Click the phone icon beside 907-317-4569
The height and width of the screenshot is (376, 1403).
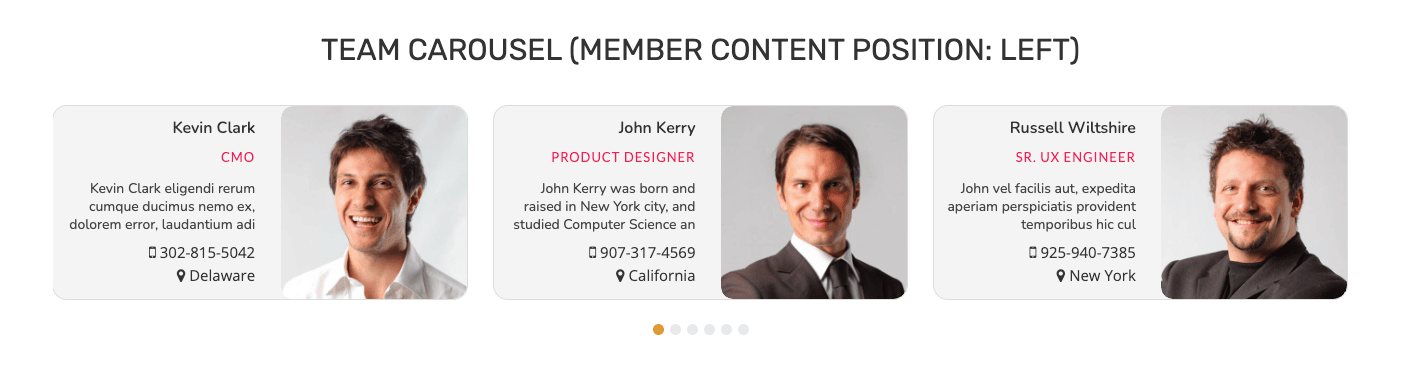[592, 253]
